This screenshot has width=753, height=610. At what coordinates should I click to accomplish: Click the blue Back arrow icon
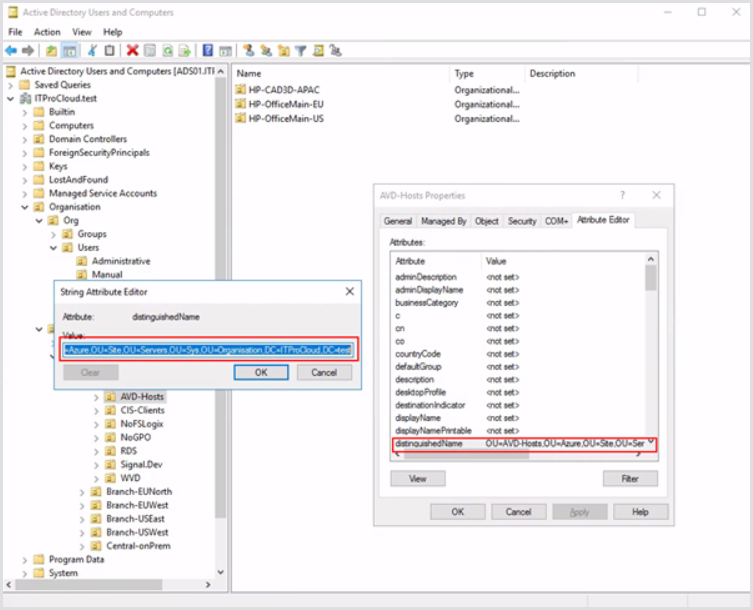[11, 50]
